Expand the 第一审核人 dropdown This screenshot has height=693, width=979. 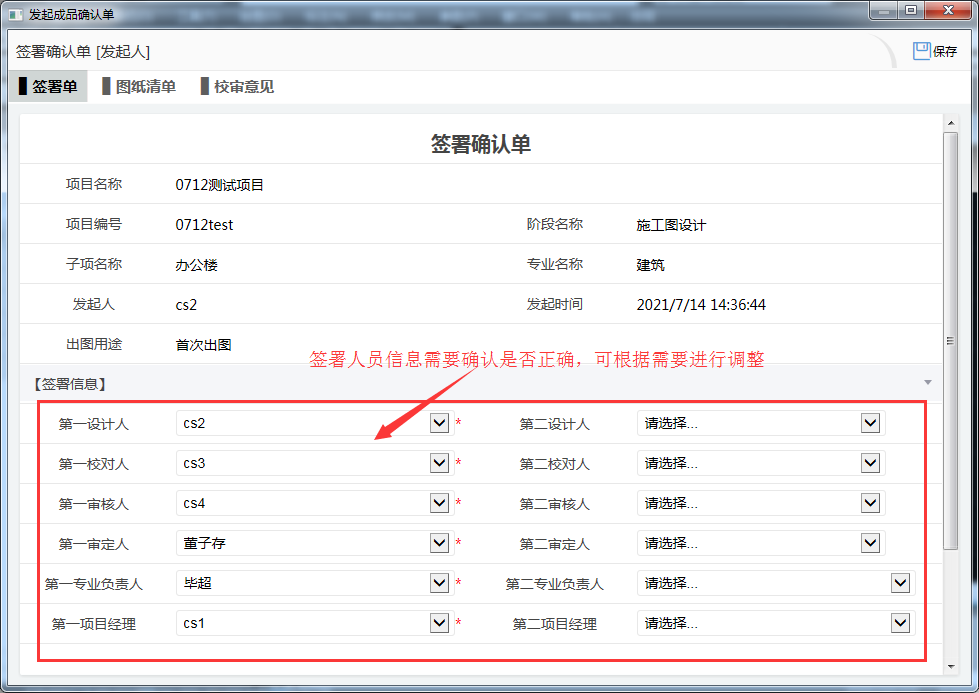(439, 503)
